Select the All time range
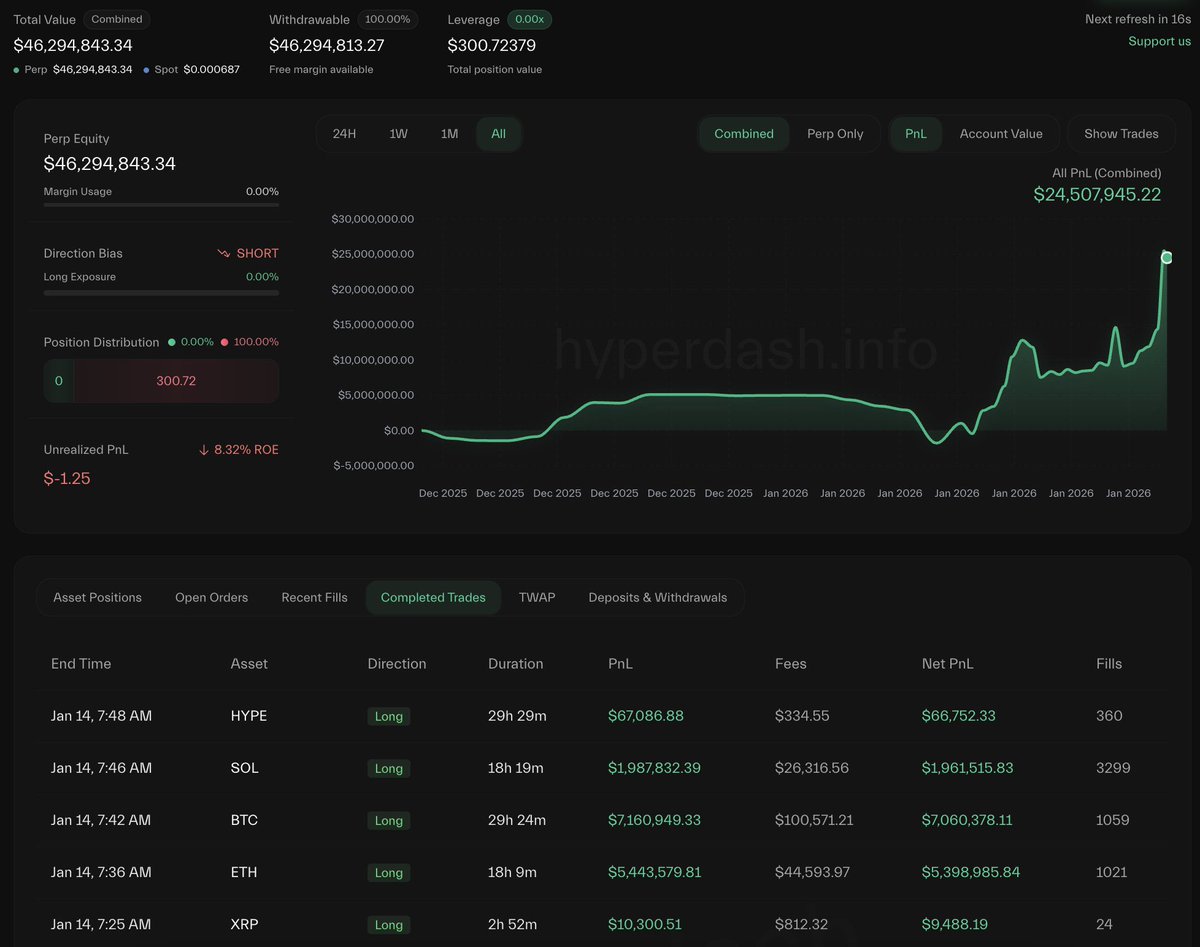This screenshot has width=1200, height=947. tap(498, 134)
